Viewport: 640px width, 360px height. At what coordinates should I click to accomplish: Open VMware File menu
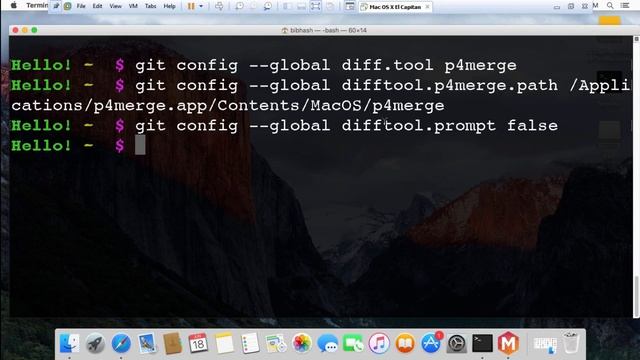pyautogui.click(x=81, y=6)
